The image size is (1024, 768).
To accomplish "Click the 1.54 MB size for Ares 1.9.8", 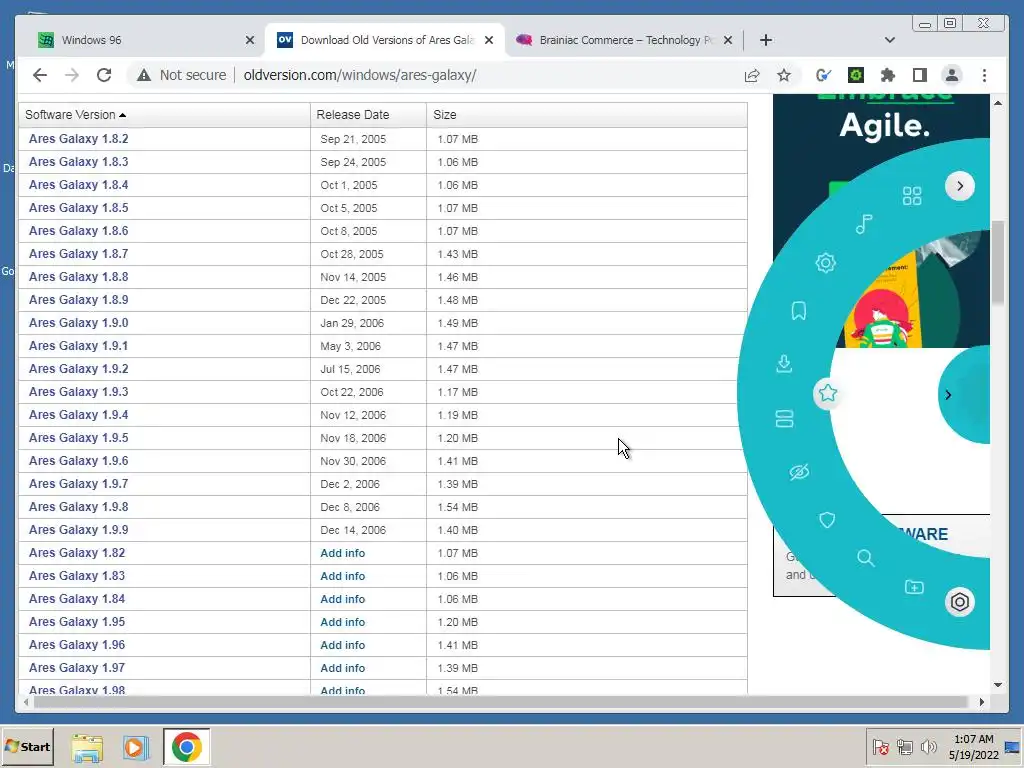I will click(x=458, y=507).
